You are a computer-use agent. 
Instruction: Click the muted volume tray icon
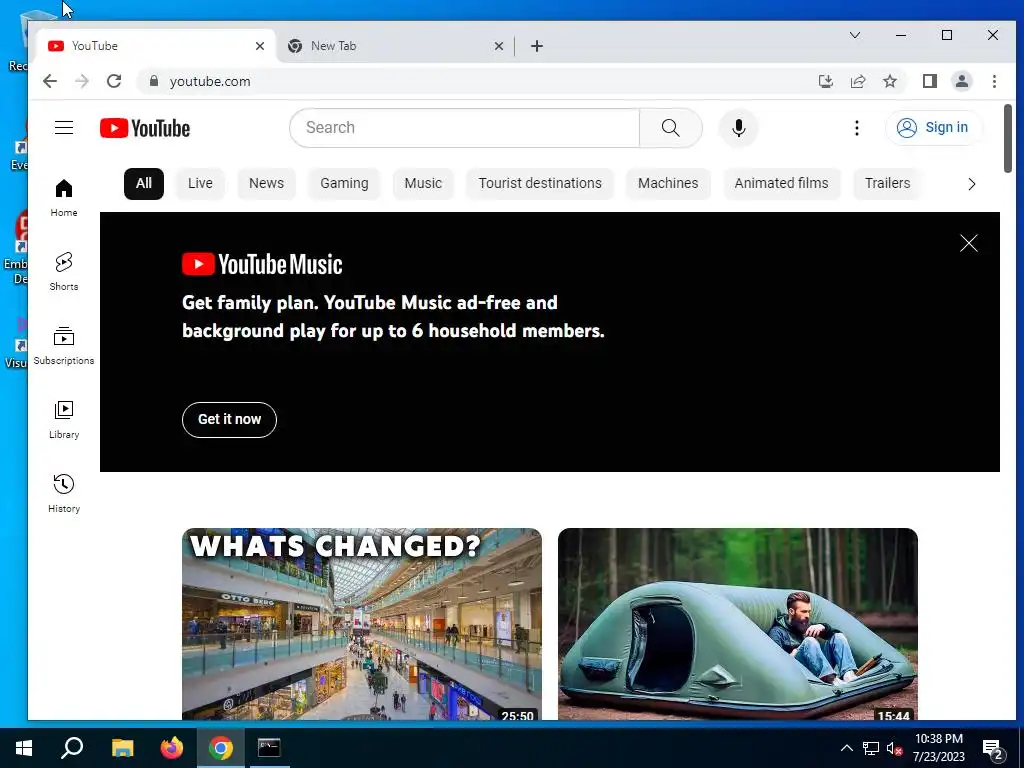pyautogui.click(x=894, y=749)
